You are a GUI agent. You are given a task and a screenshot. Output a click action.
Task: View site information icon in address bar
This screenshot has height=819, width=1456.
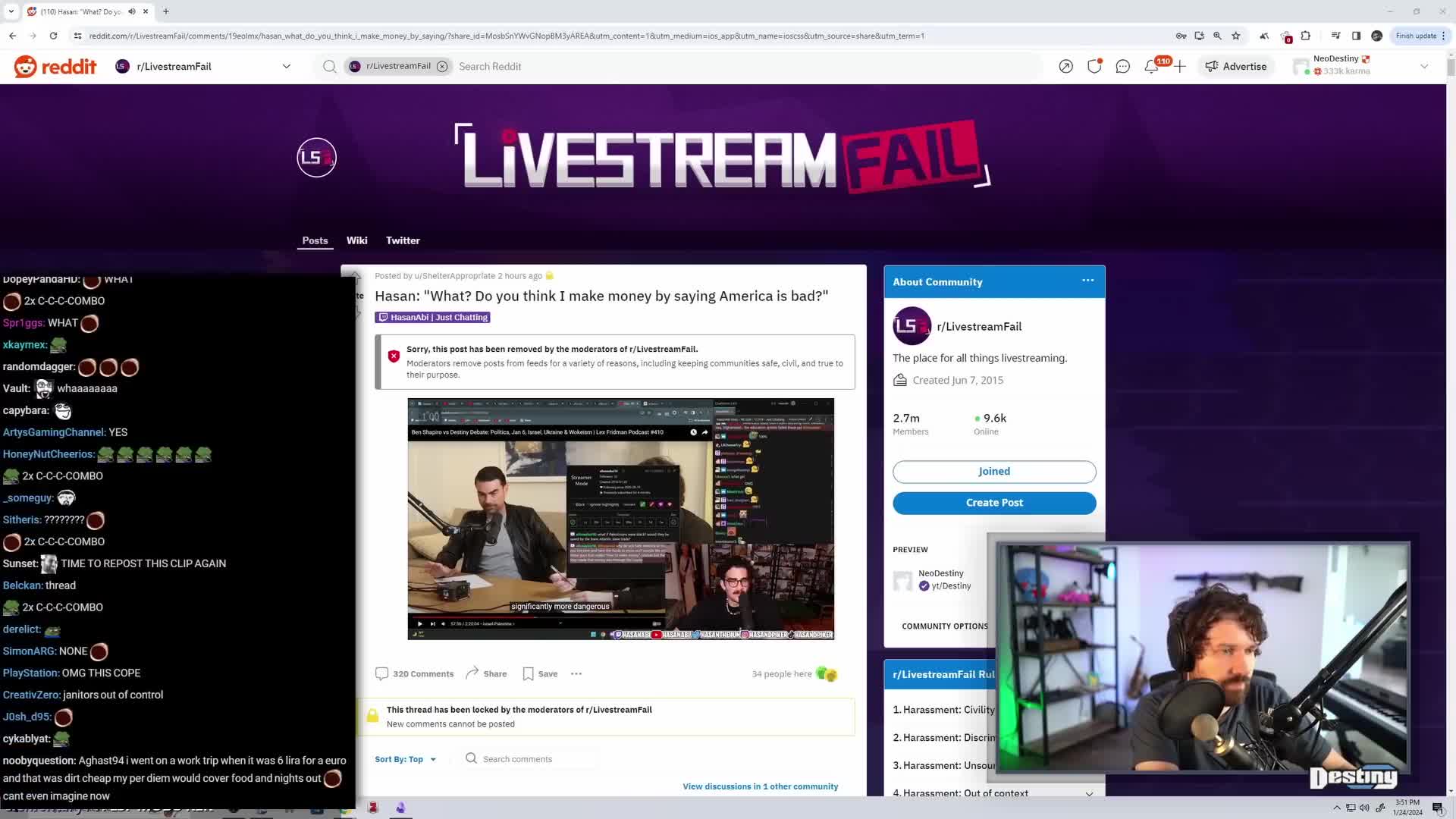point(77,36)
